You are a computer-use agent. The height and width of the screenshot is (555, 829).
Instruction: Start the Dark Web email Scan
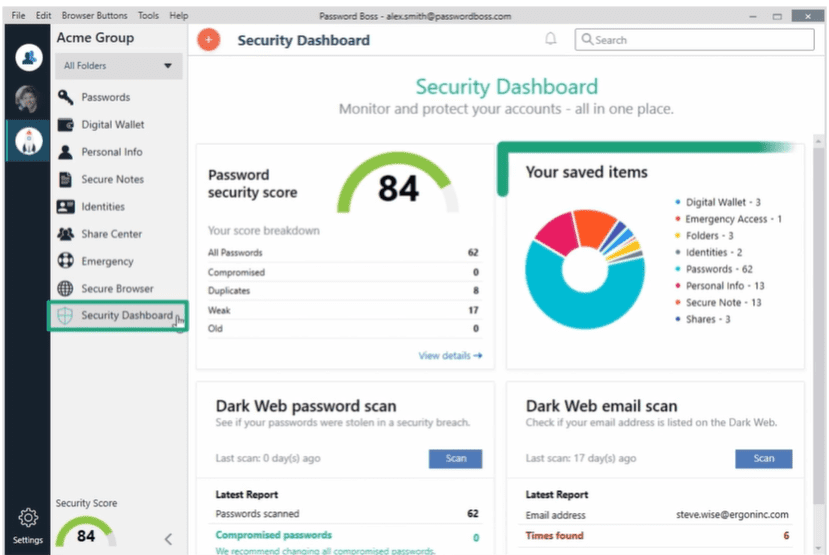click(x=763, y=459)
